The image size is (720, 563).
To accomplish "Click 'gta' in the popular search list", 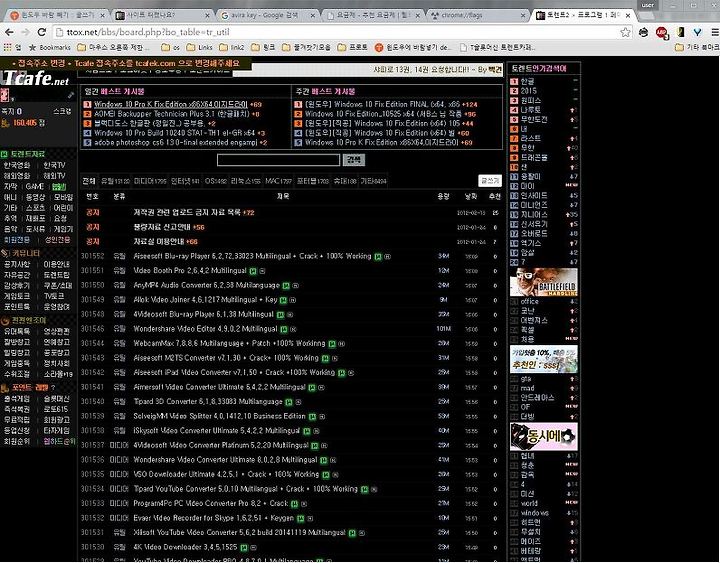I will tap(526, 379).
